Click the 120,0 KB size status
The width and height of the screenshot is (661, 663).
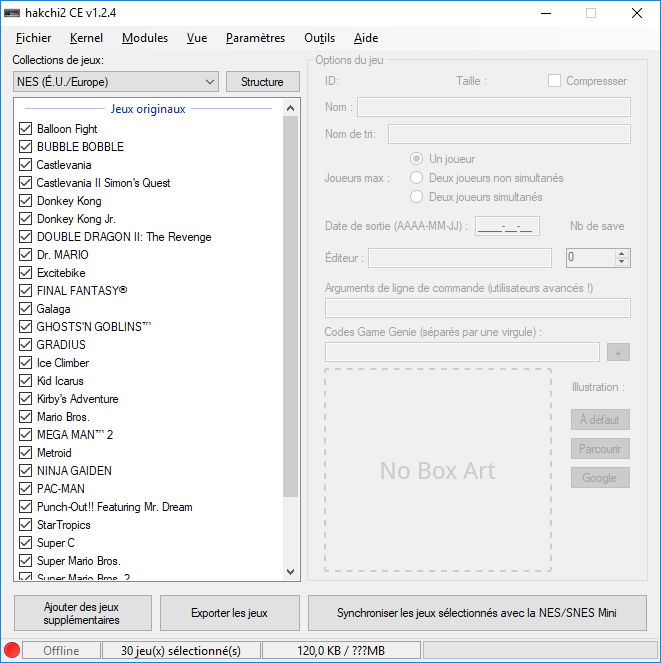[341, 650]
